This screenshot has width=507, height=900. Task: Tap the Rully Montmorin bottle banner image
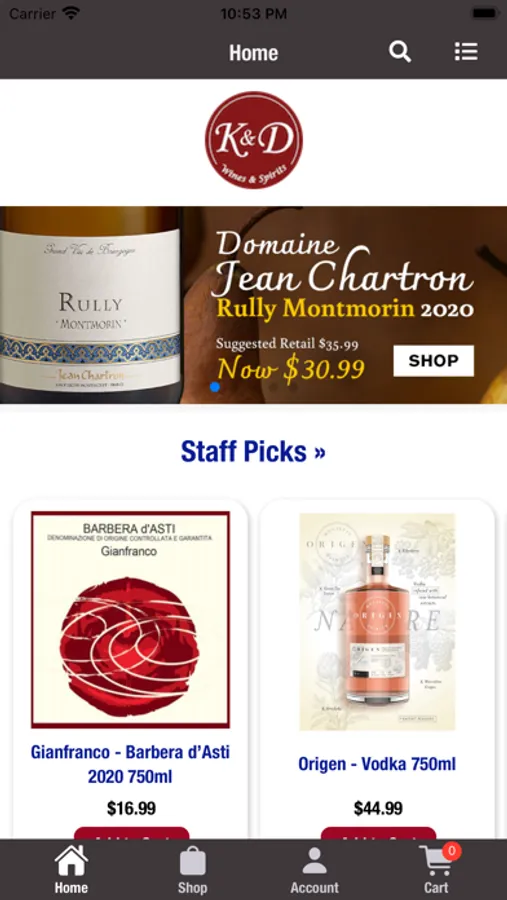pos(91,305)
